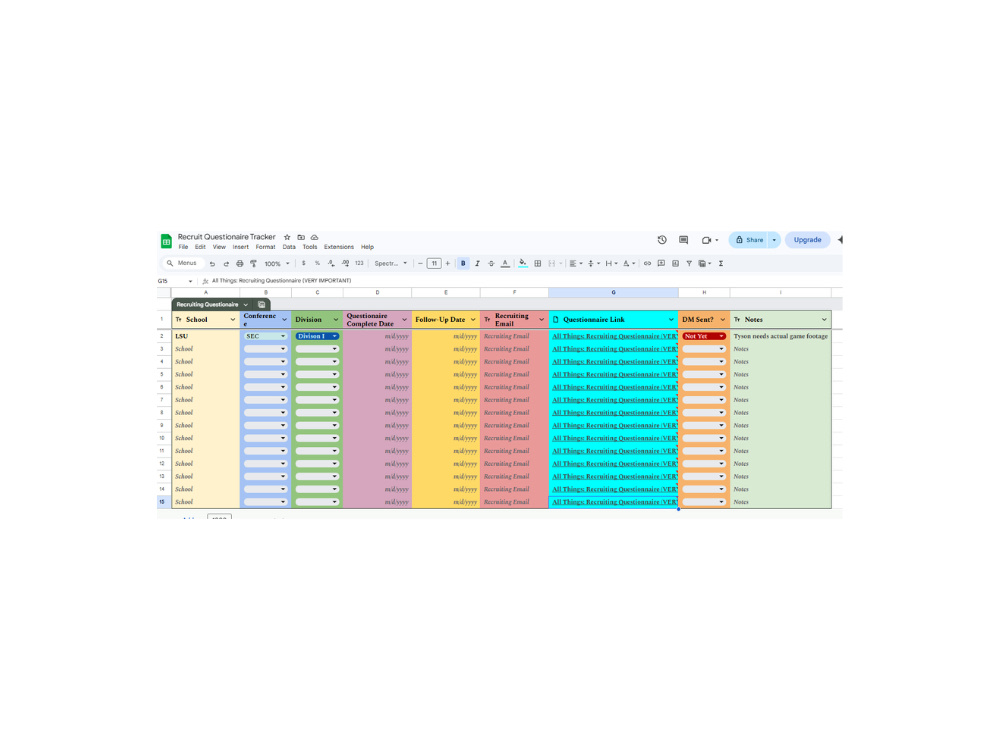This screenshot has width=1000, height=750.
Task: Open the View menu
Action: point(219,247)
